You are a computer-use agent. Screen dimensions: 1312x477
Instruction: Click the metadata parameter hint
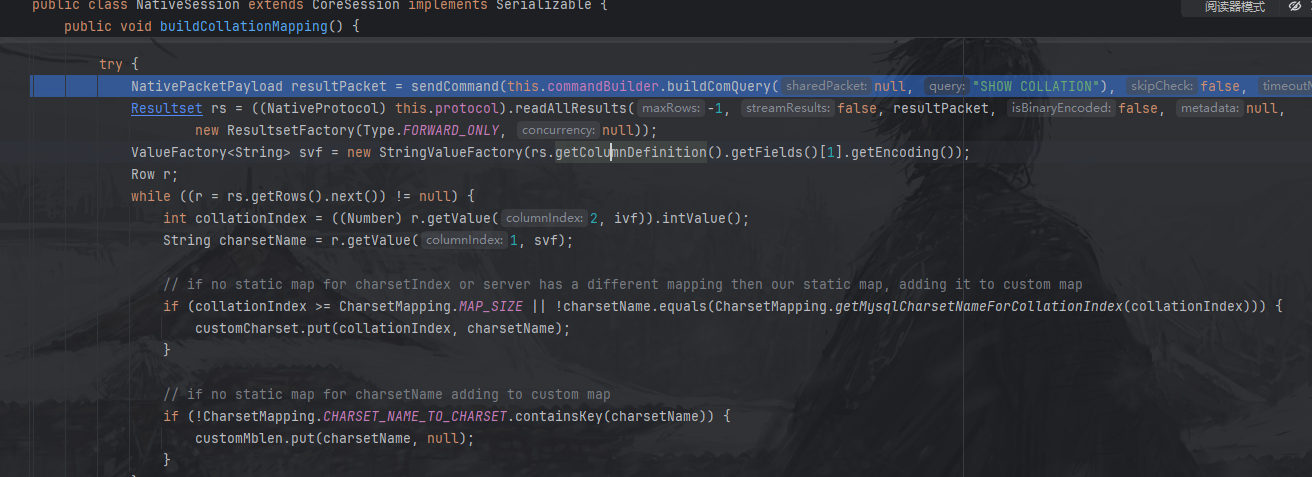point(1208,108)
